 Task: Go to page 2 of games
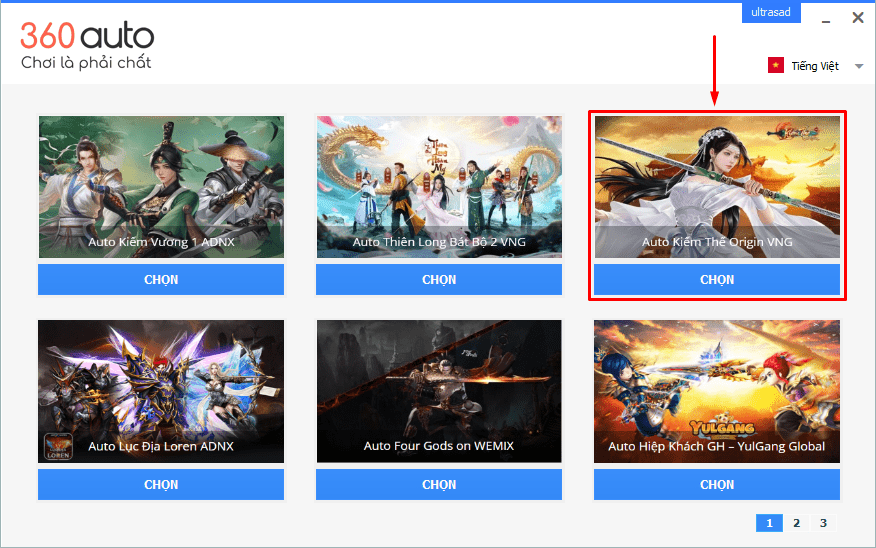(x=796, y=523)
